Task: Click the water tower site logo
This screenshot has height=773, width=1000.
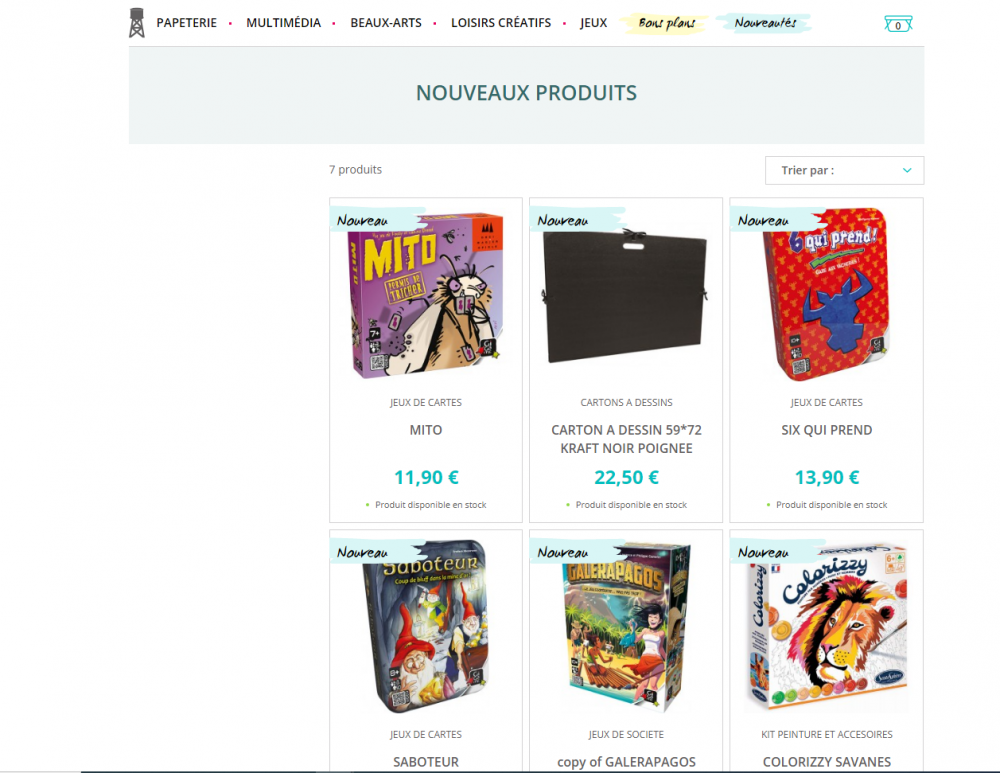Action: 136,23
